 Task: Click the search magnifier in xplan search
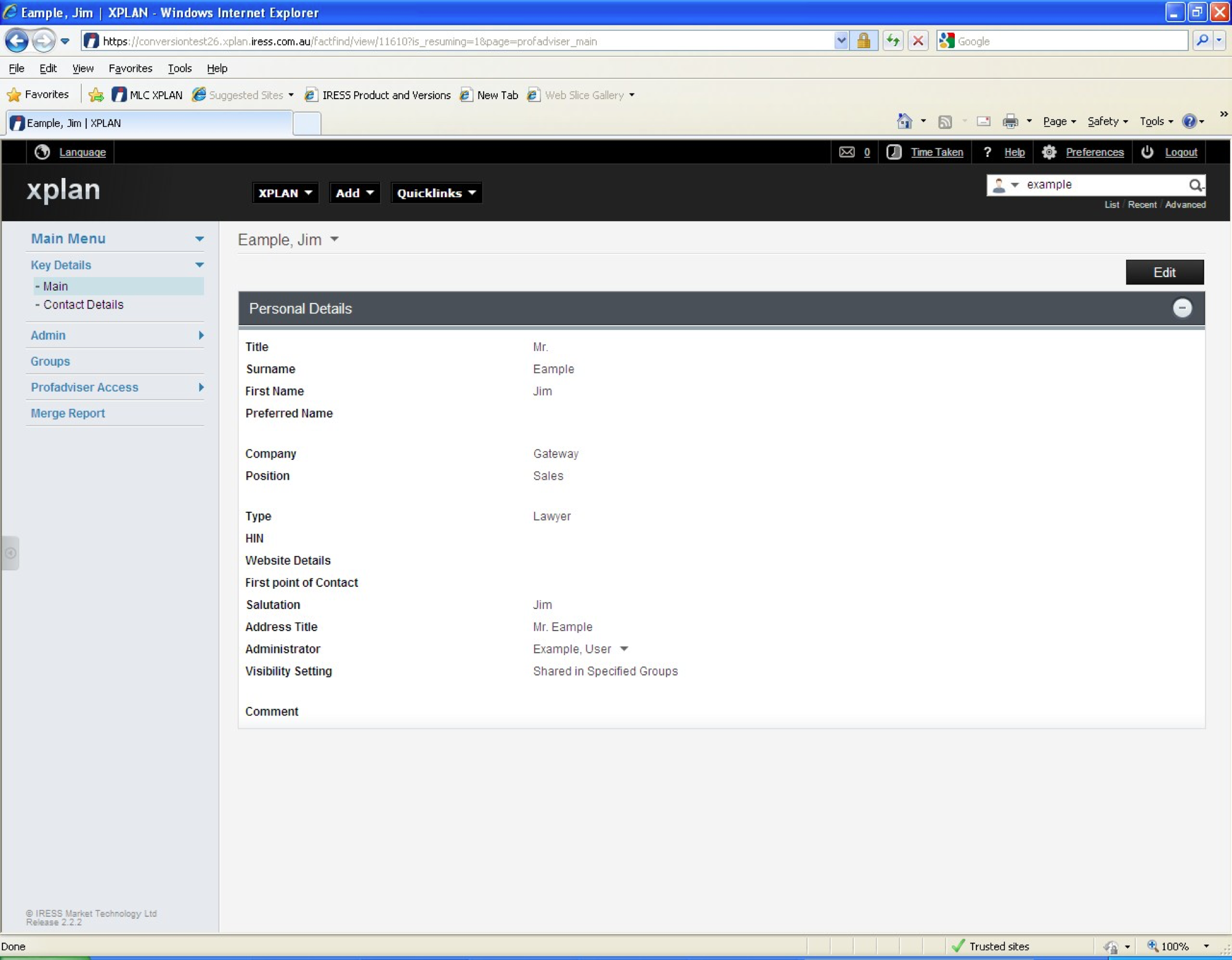(x=1195, y=185)
